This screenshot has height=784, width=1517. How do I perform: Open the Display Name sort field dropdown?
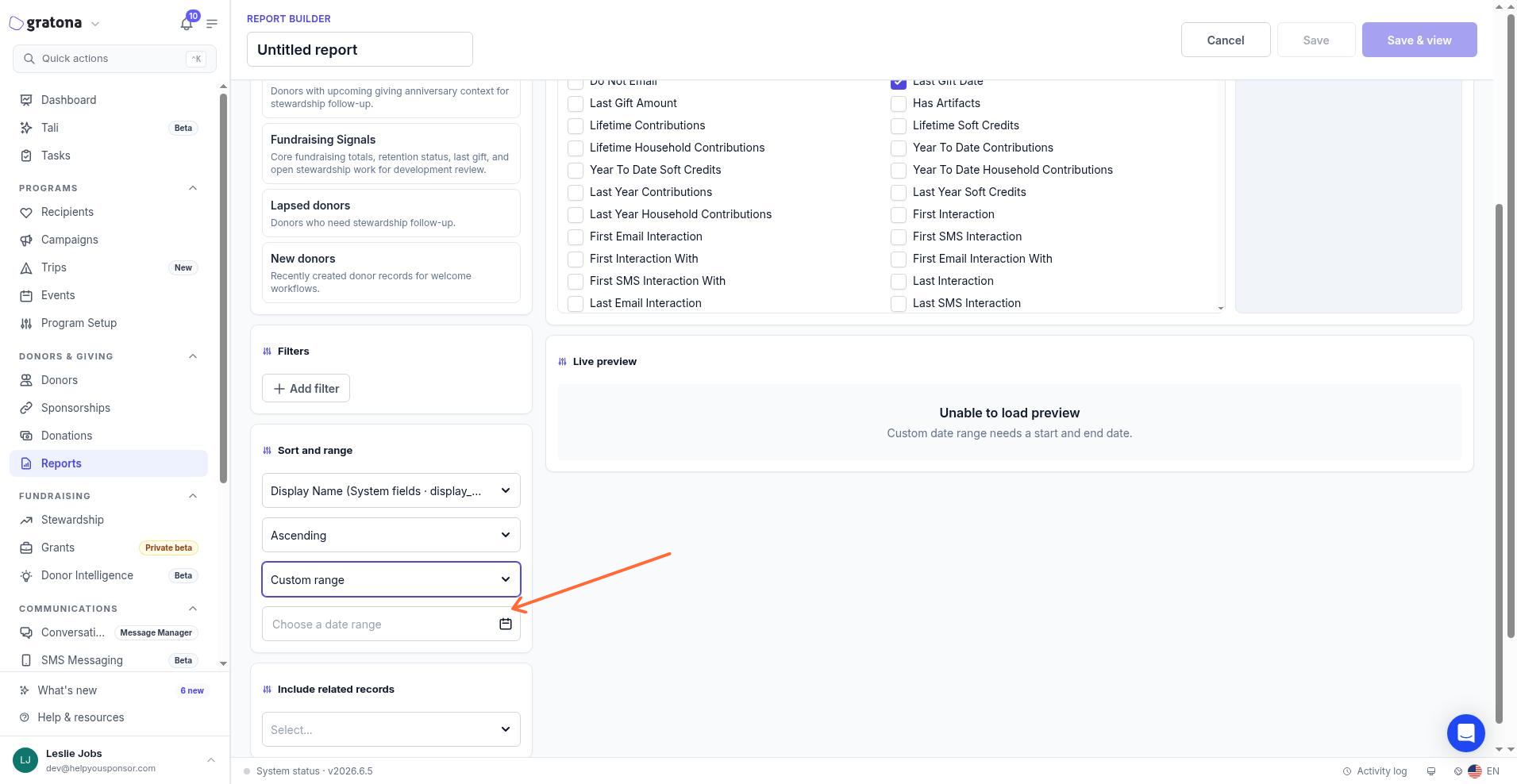(x=391, y=490)
